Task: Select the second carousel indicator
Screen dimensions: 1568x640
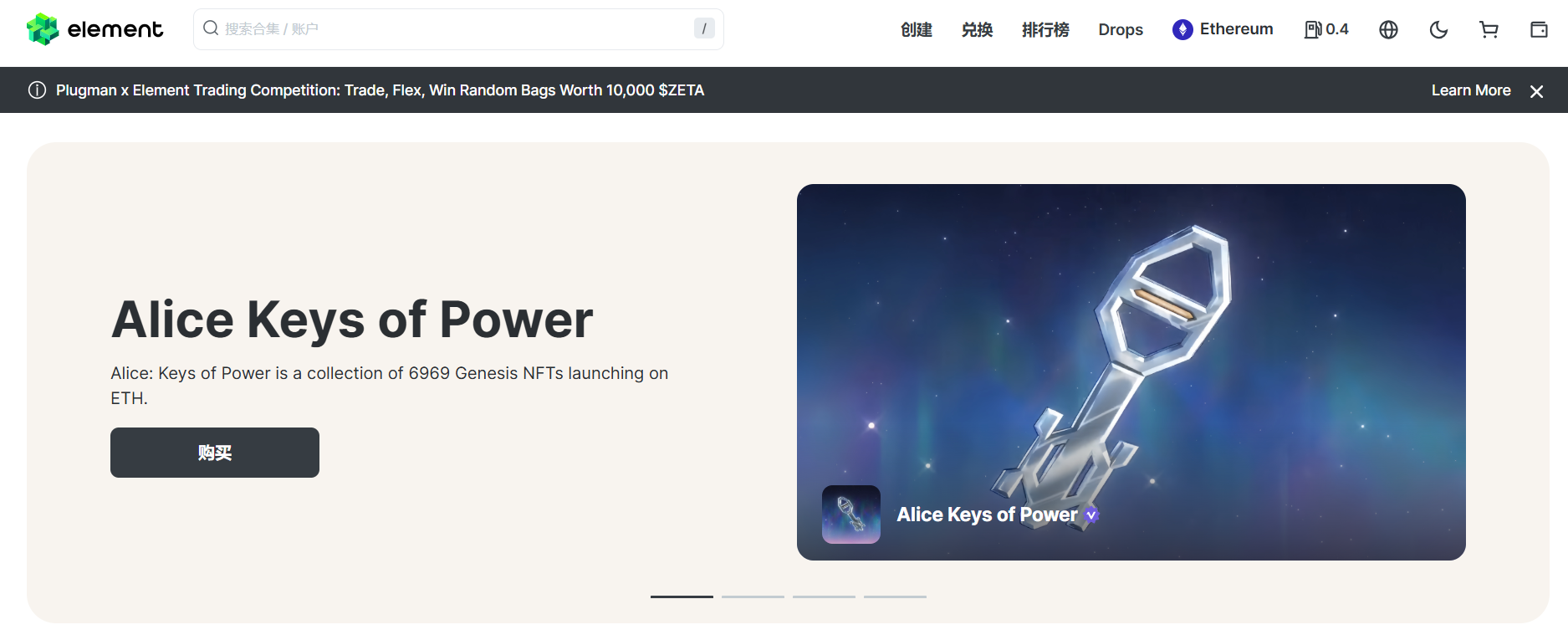Action: point(753,596)
